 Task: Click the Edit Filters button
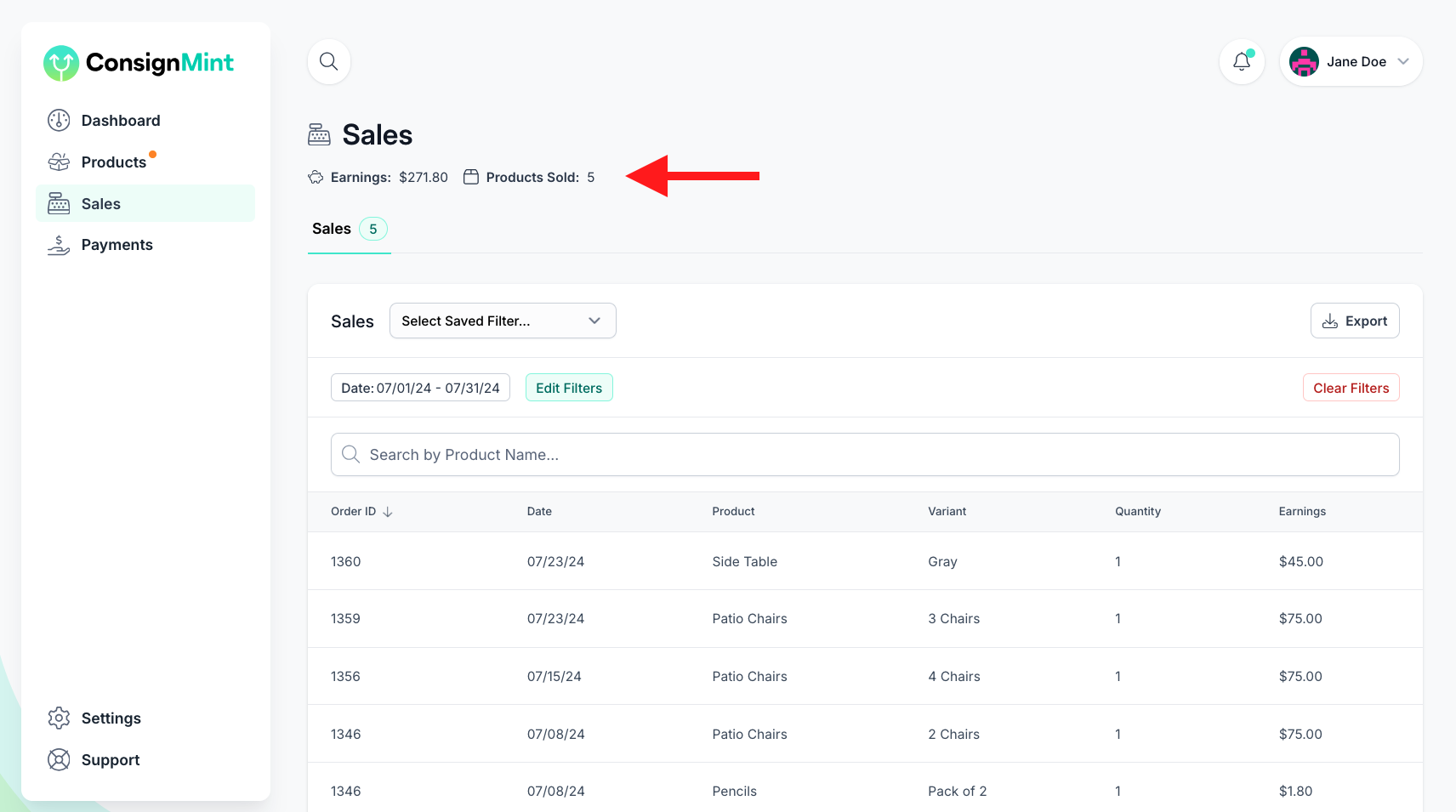(x=569, y=388)
